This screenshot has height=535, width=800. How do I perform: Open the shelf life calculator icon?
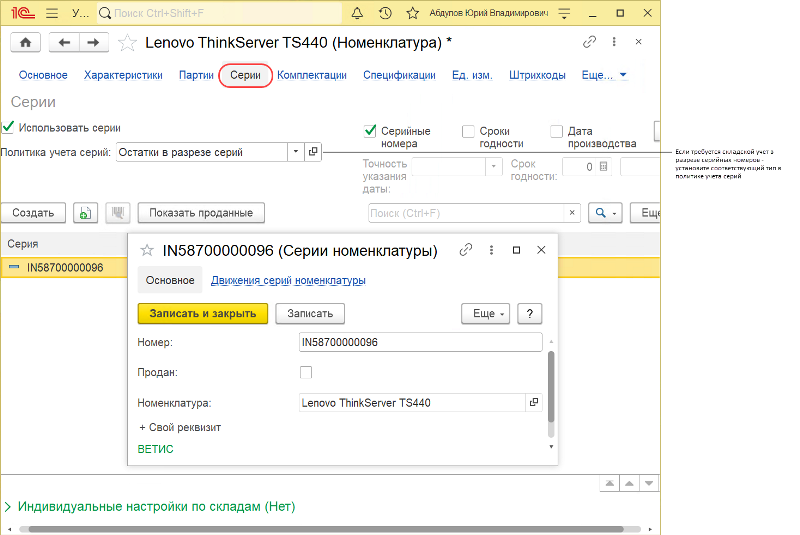(x=603, y=167)
